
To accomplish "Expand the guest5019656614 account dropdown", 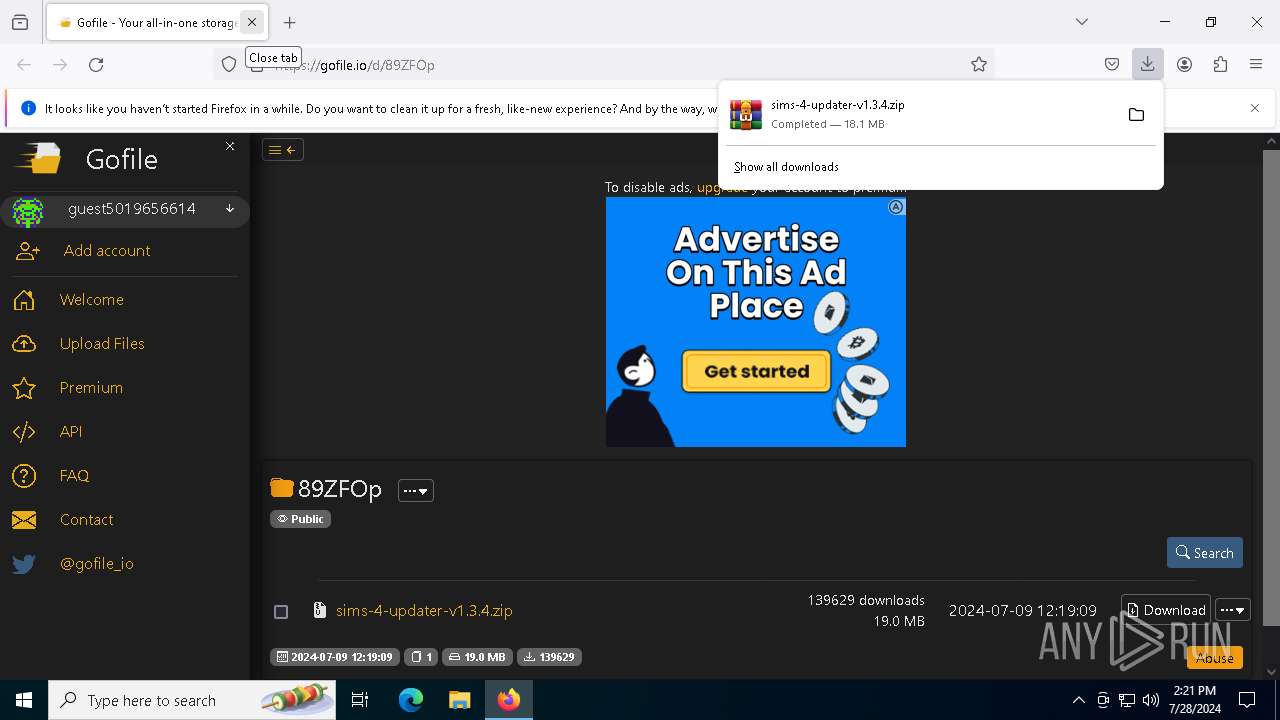I will 230,209.
